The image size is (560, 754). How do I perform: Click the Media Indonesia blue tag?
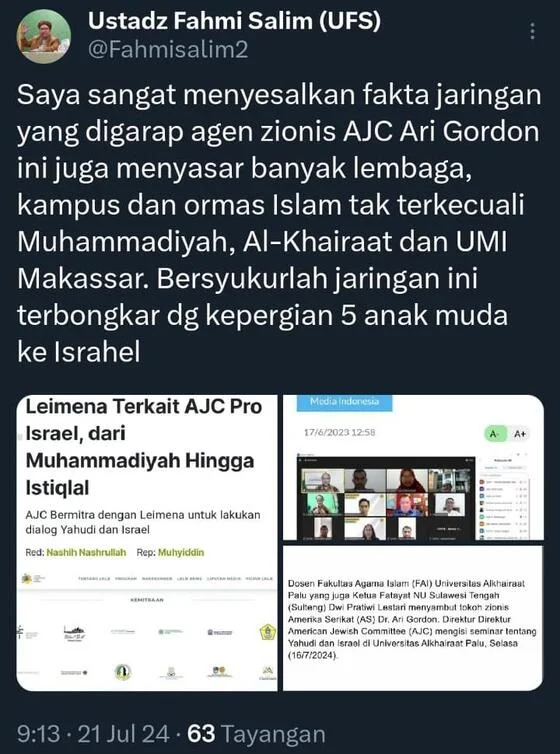pyautogui.click(x=344, y=402)
